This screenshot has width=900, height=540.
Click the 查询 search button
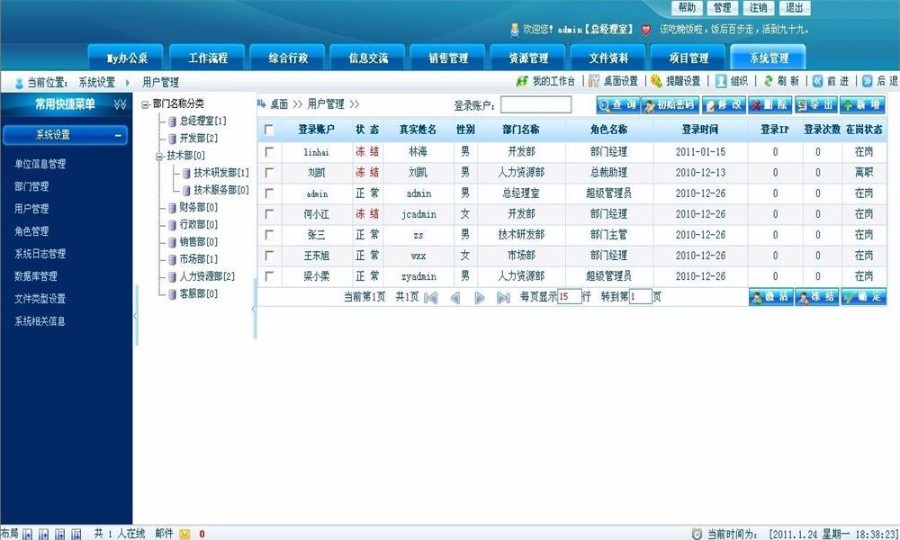618,105
